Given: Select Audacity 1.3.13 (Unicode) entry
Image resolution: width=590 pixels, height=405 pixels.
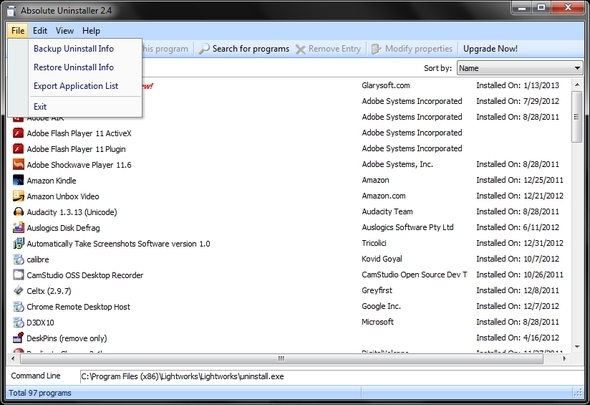Looking at the screenshot, I should pos(72,212).
